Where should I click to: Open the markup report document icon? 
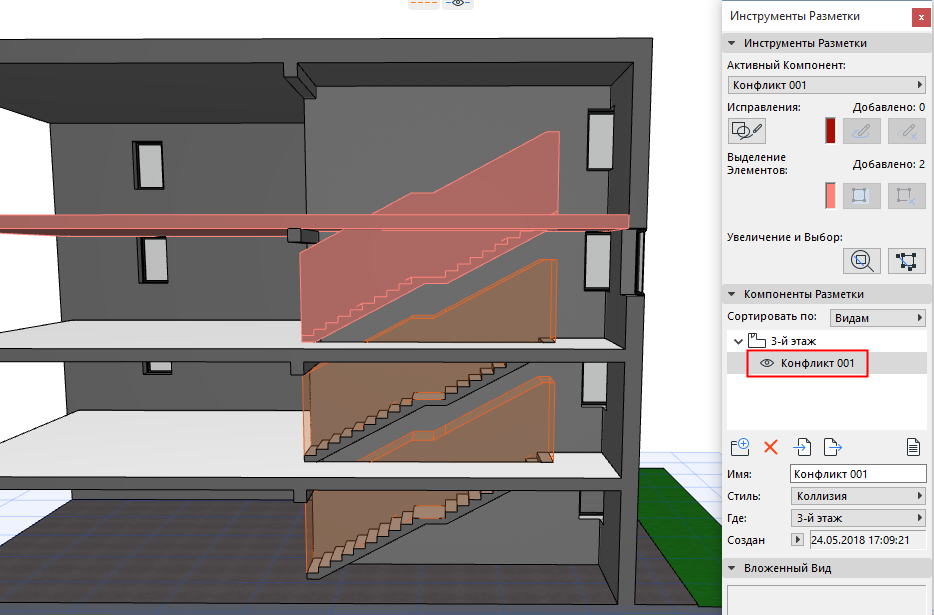click(x=912, y=447)
